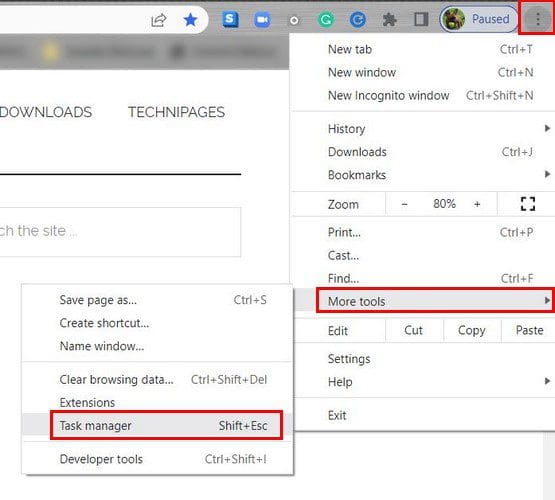
Task: Click the Paused profile button
Action: click(x=479, y=19)
